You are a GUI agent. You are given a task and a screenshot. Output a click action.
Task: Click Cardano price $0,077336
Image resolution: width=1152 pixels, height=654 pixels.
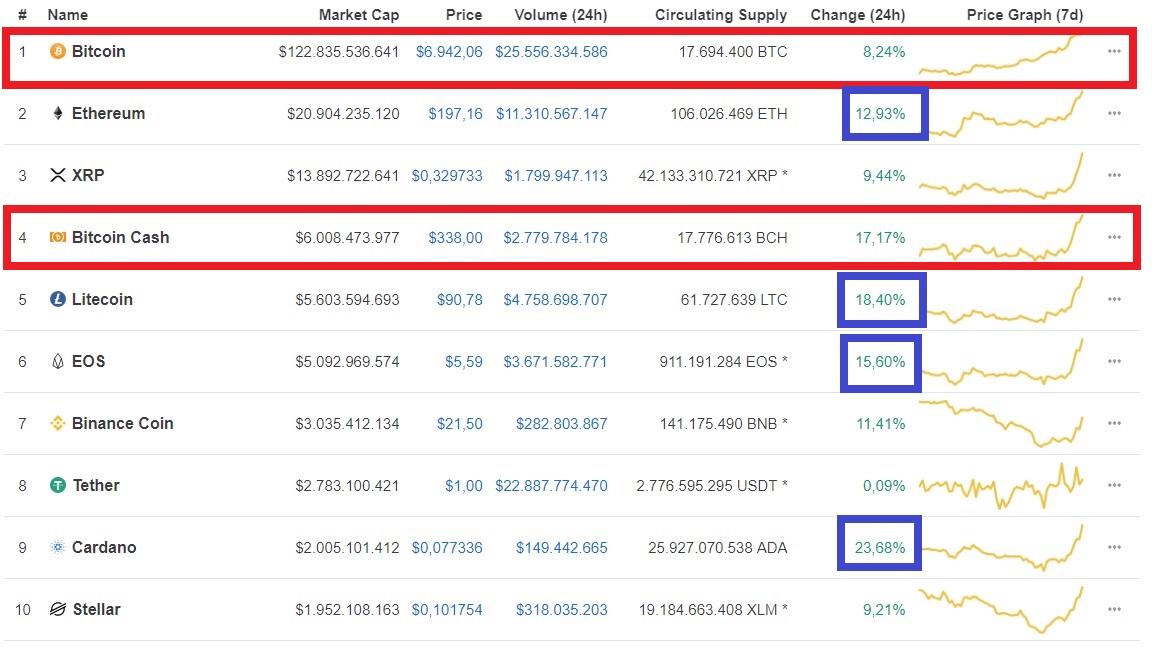[447, 547]
